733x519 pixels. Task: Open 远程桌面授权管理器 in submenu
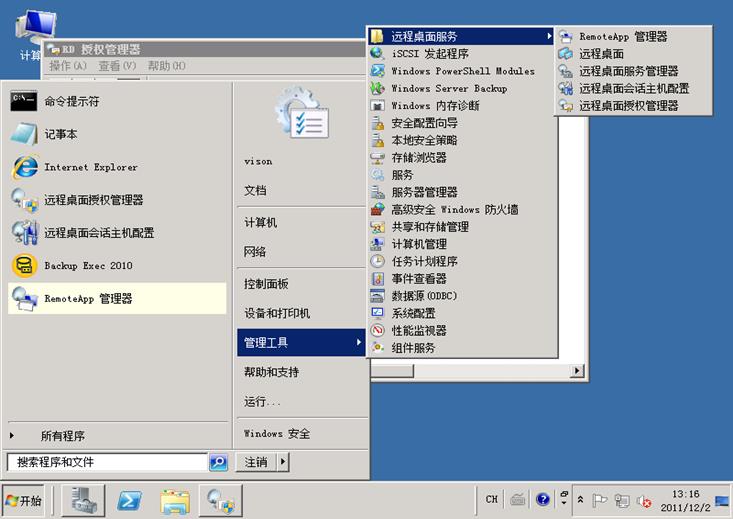pos(633,105)
